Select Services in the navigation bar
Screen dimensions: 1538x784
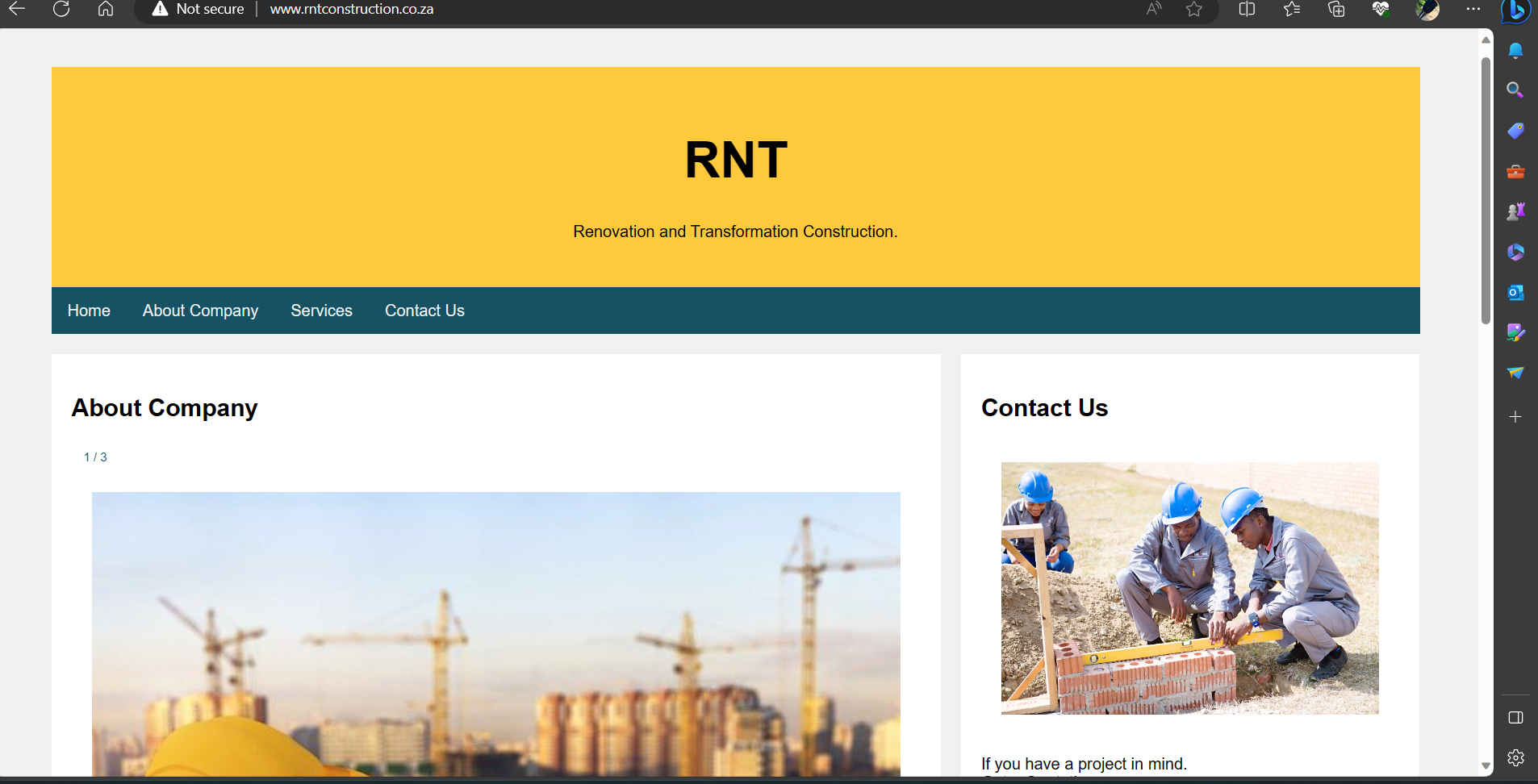point(321,310)
